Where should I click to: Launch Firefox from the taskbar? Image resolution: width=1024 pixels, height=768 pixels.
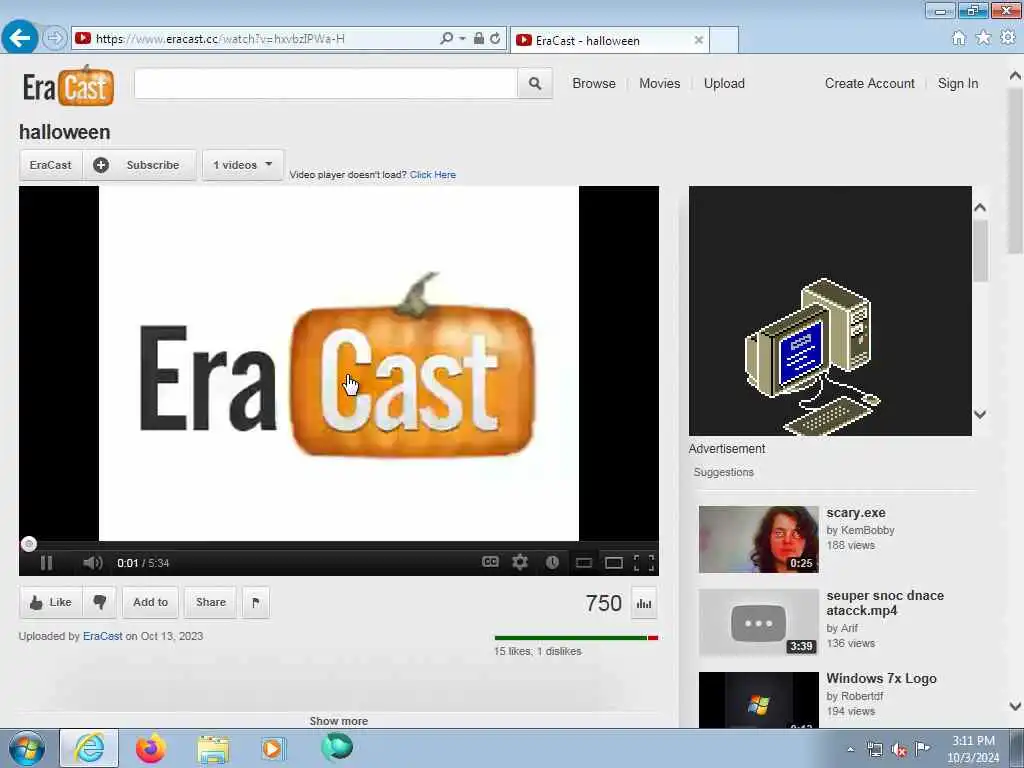click(x=150, y=748)
